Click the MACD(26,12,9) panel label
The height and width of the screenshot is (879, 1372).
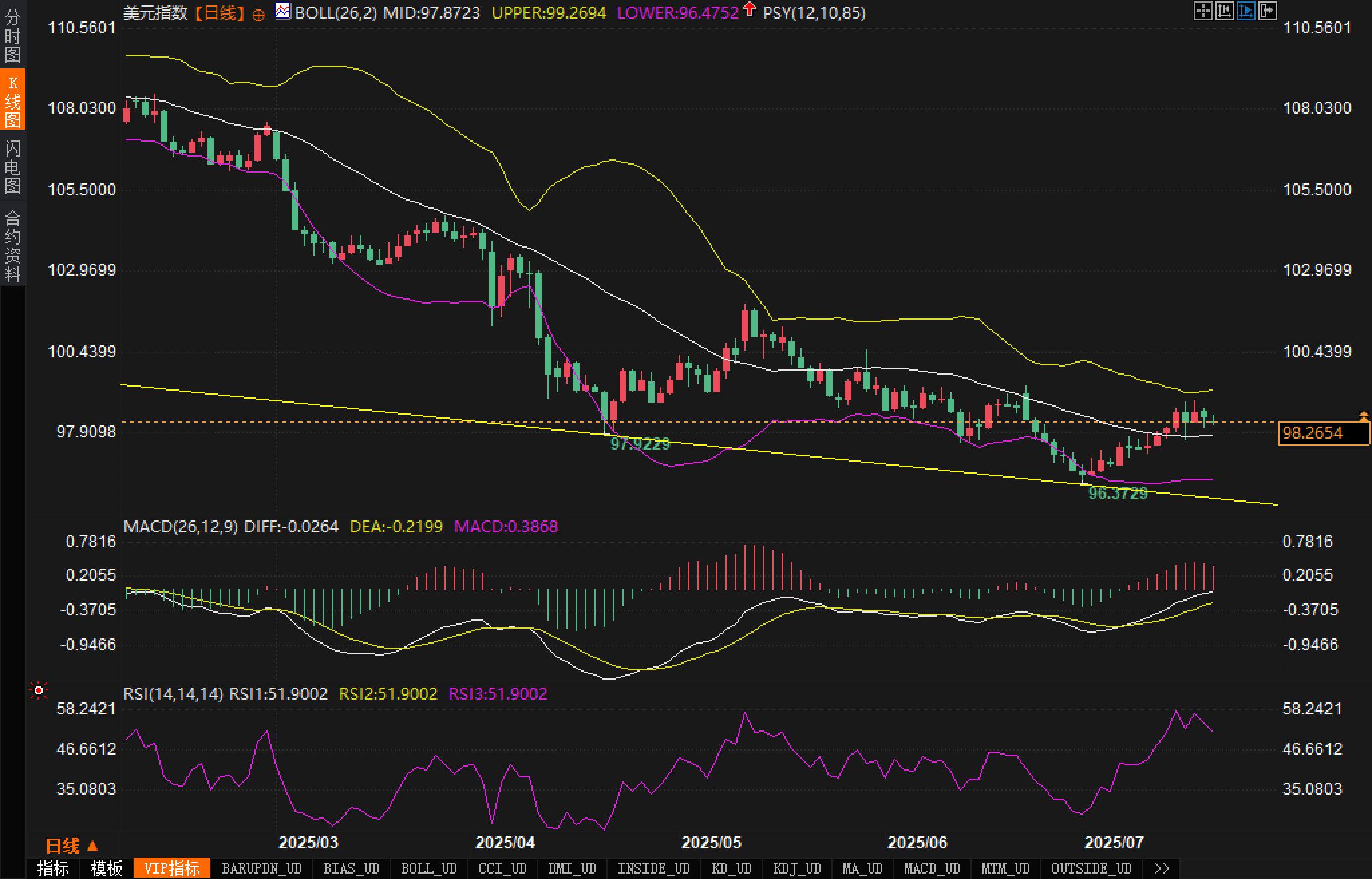[x=181, y=526]
